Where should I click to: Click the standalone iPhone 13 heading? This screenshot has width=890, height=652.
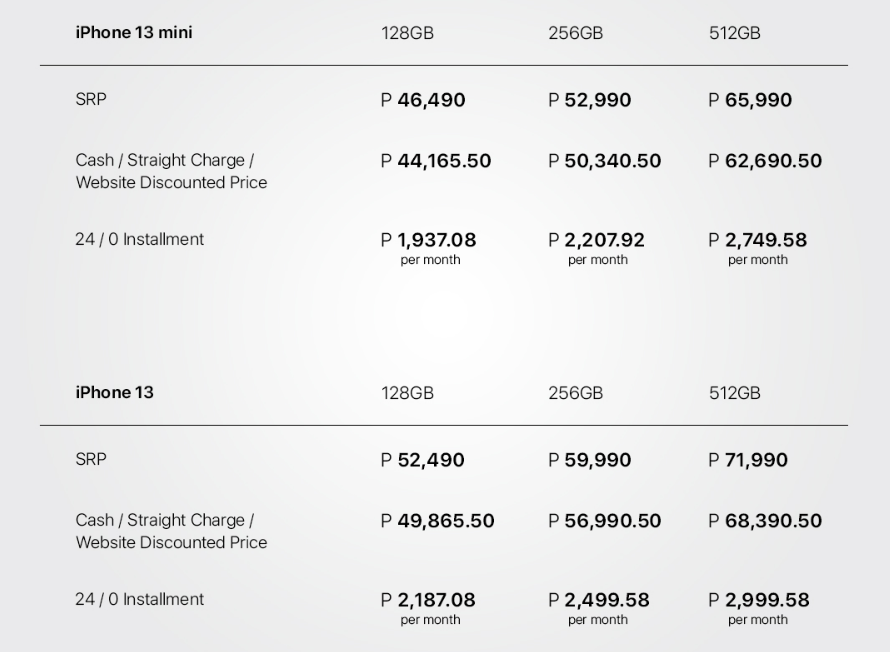115,392
